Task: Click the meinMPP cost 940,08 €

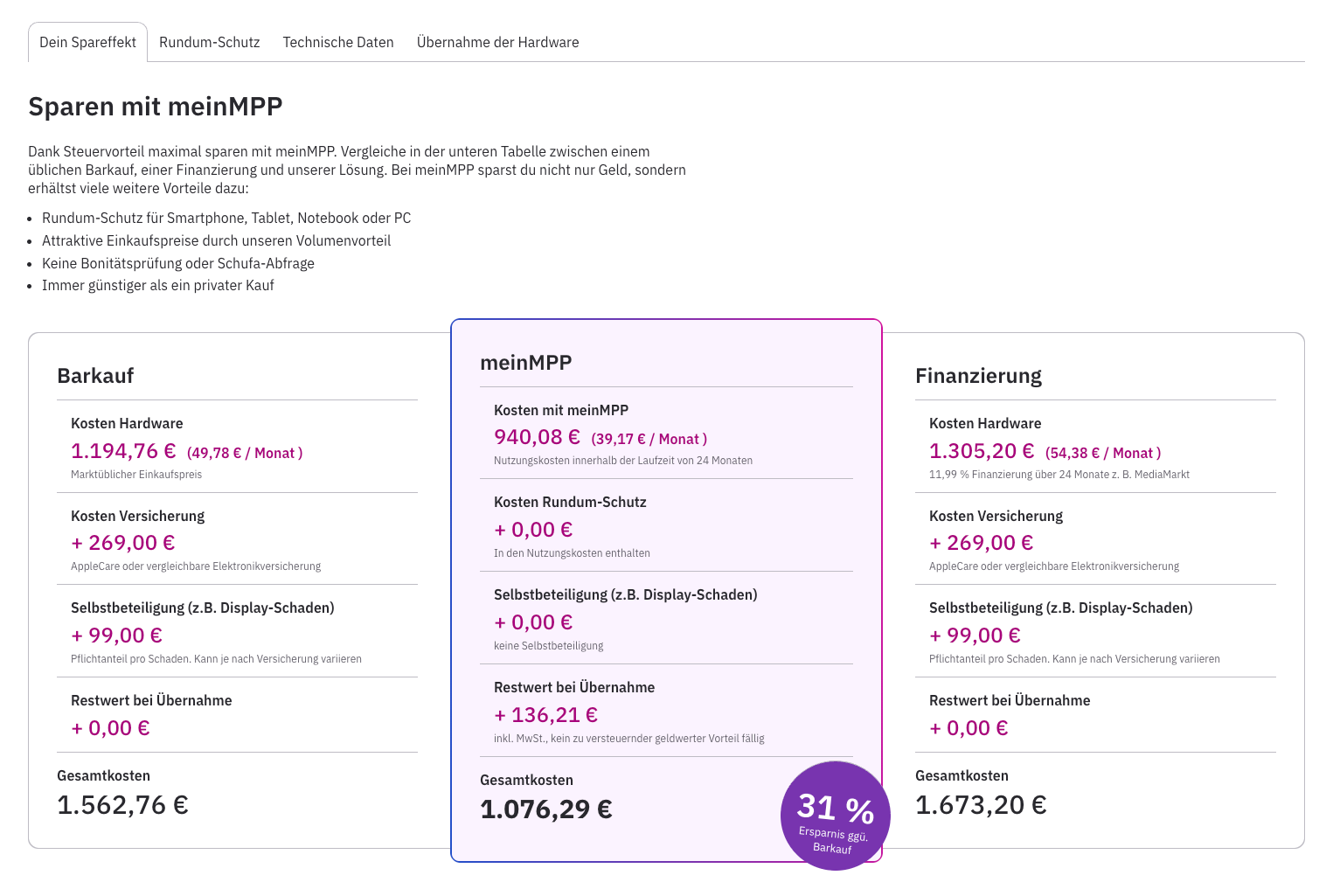Action: click(x=537, y=437)
